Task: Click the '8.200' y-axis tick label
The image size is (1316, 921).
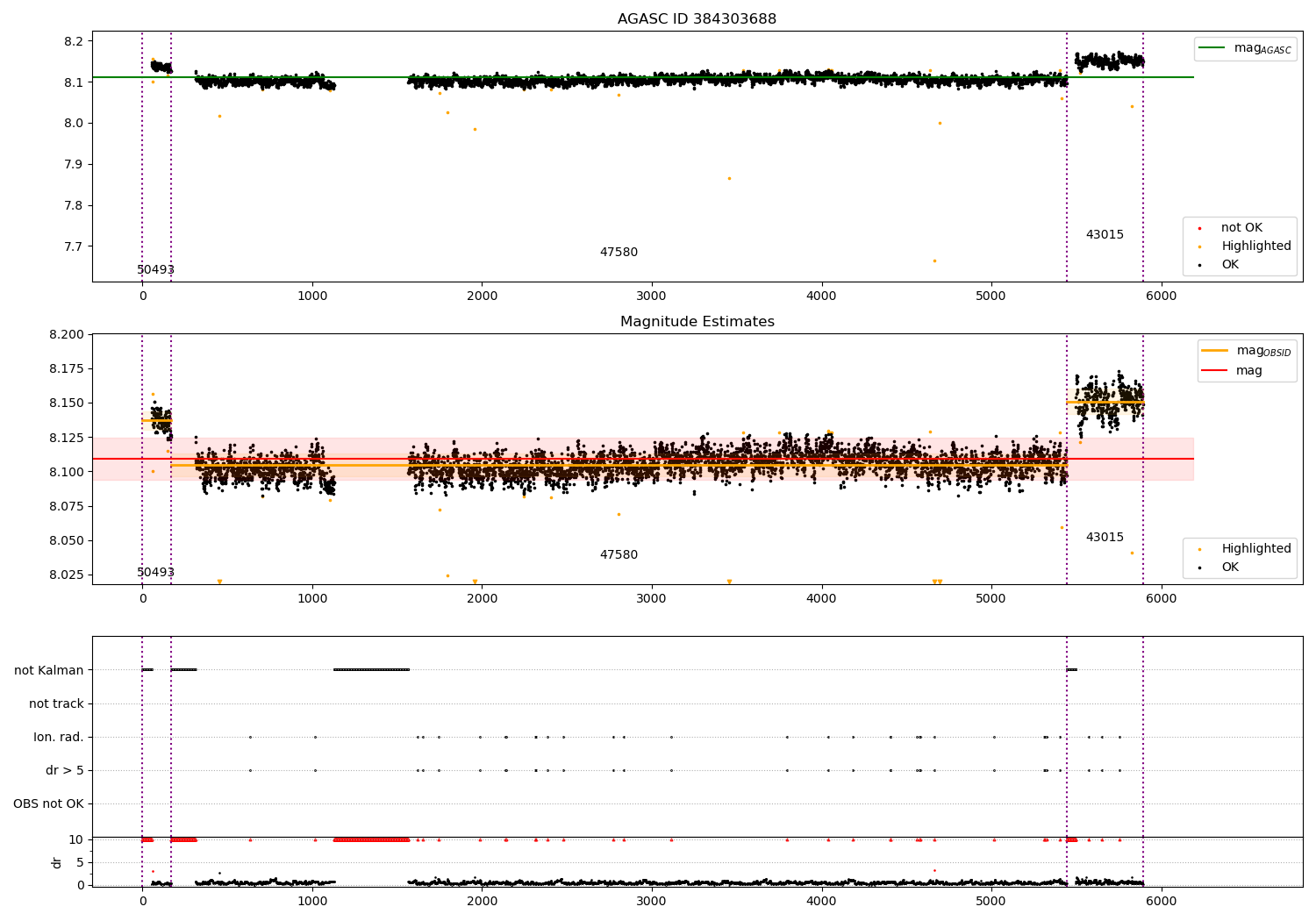Action: coord(67,335)
